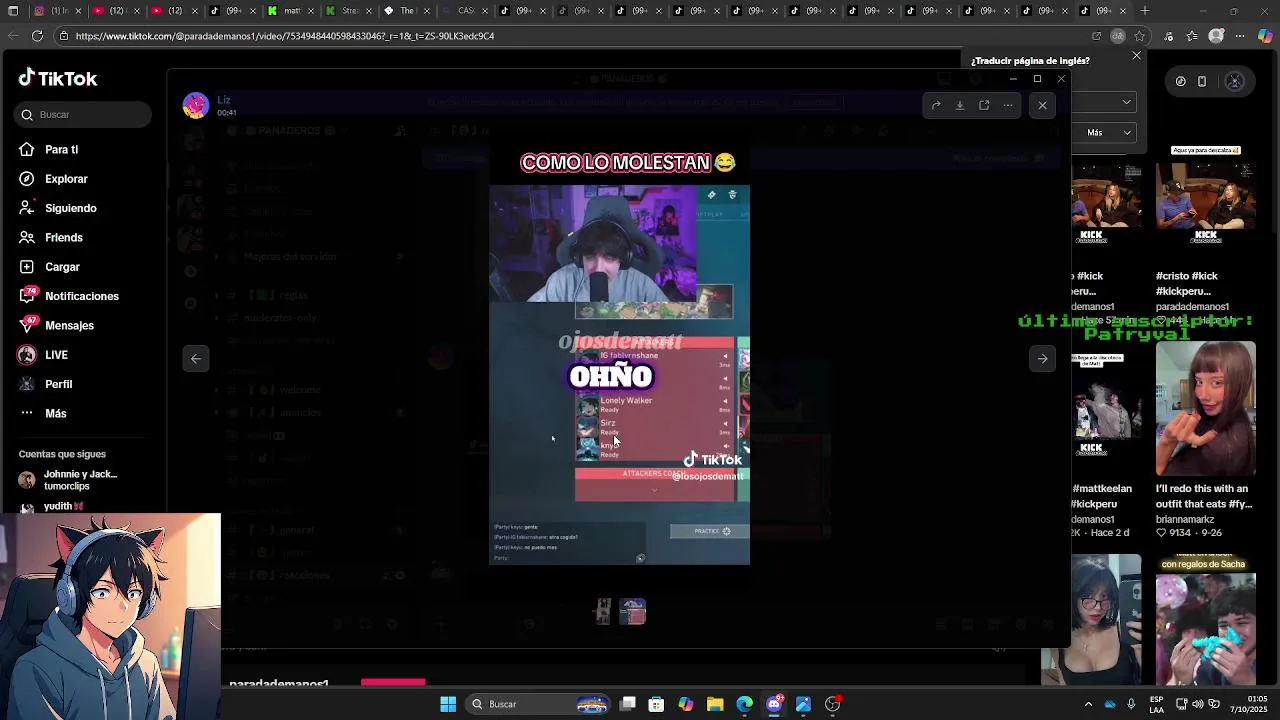Select the second media thumbnail below the video
Image resolution: width=1280 pixels, height=720 pixels.
click(x=632, y=611)
